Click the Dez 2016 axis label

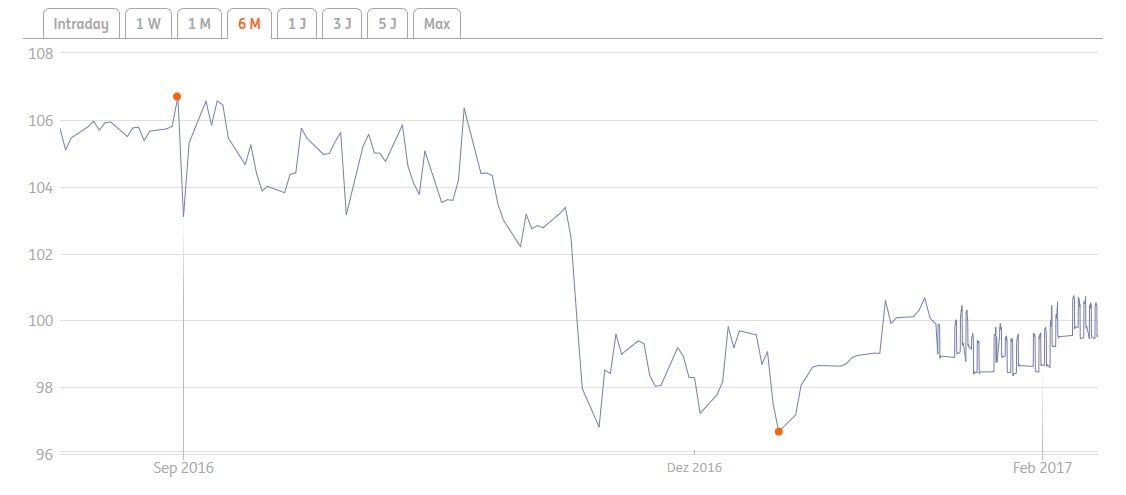point(694,467)
